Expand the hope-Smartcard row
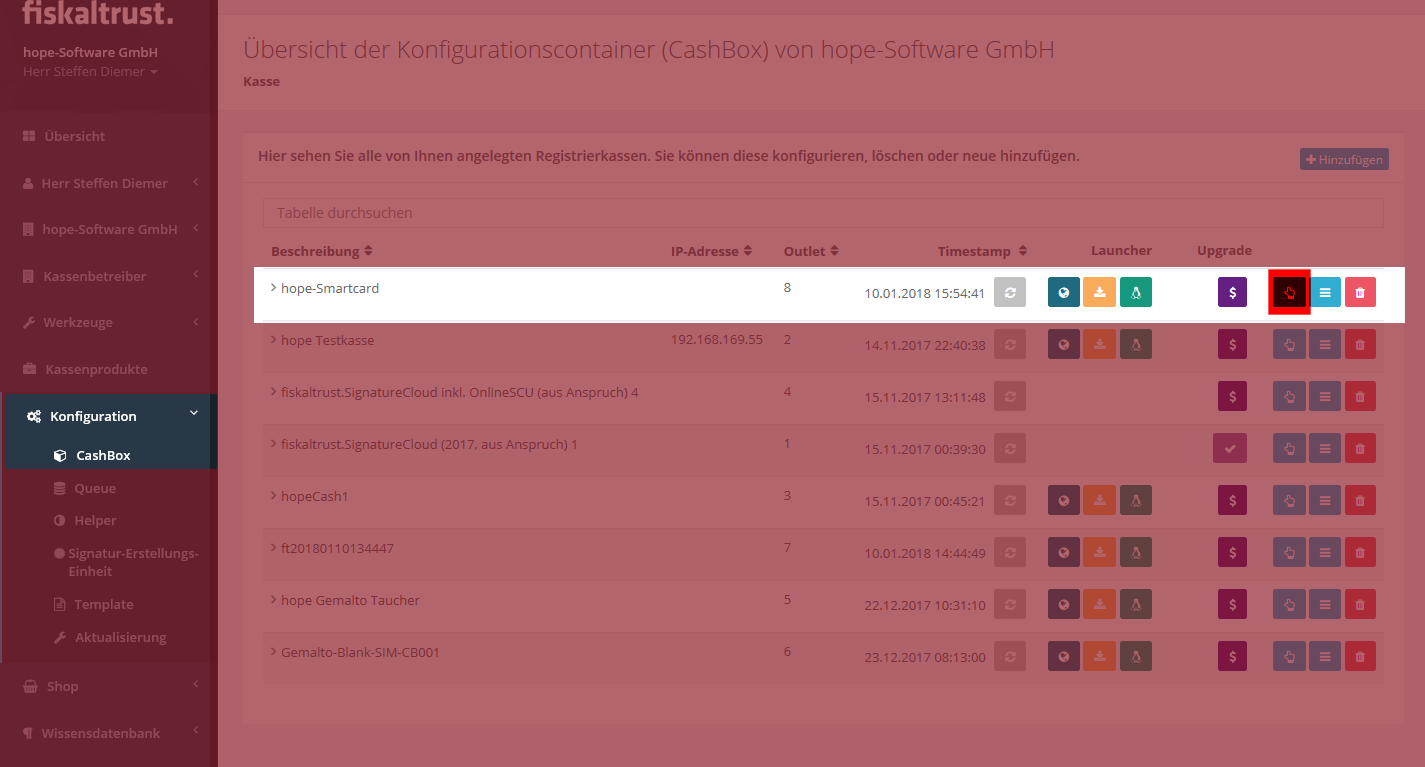This screenshot has width=1425, height=767. click(274, 288)
